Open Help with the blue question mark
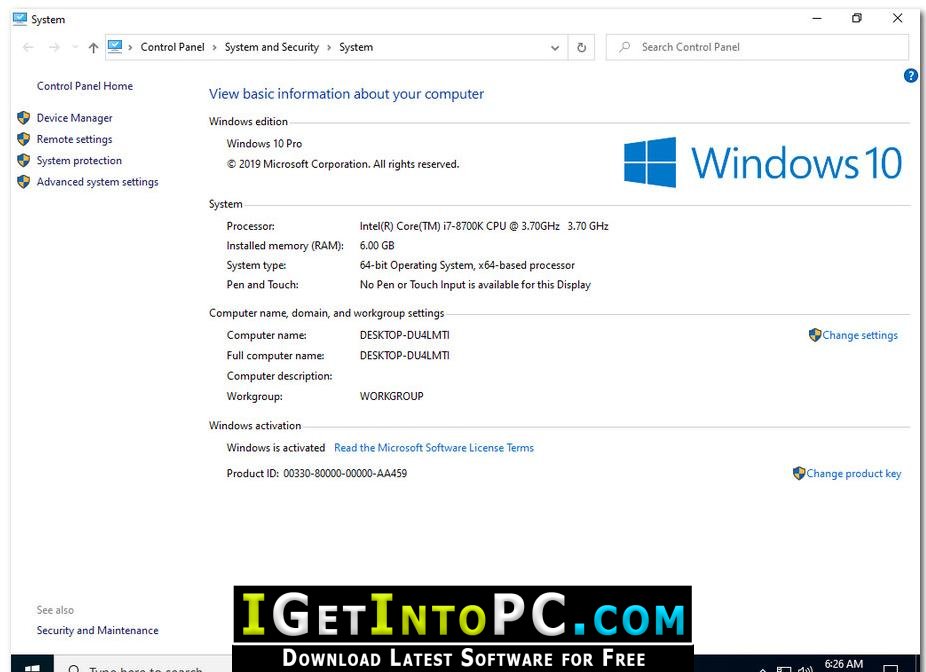The image size is (926, 672). coord(911,76)
